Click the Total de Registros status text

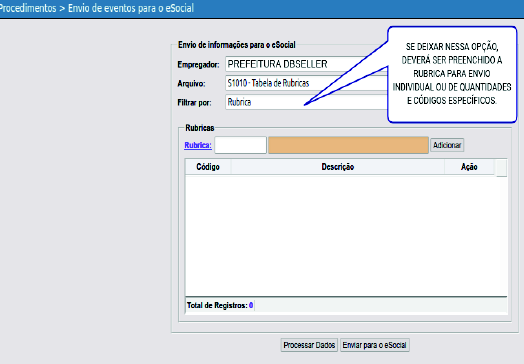220,305
